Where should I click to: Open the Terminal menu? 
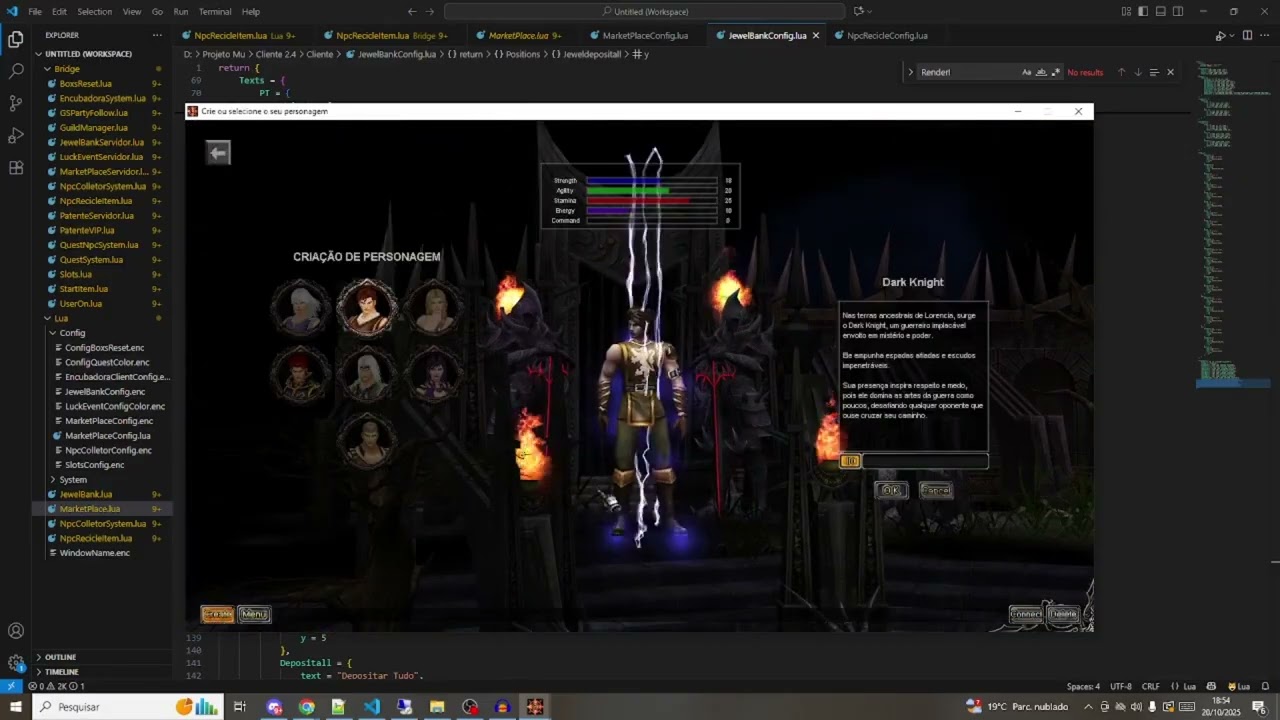[215, 12]
